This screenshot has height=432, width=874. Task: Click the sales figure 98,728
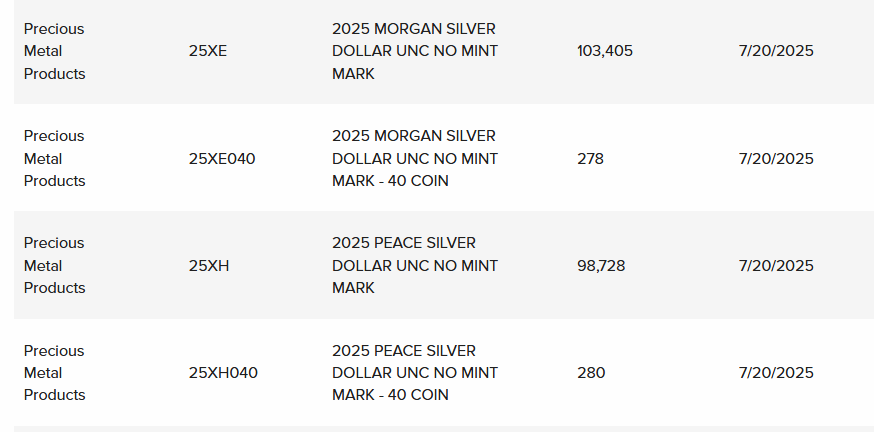601,266
